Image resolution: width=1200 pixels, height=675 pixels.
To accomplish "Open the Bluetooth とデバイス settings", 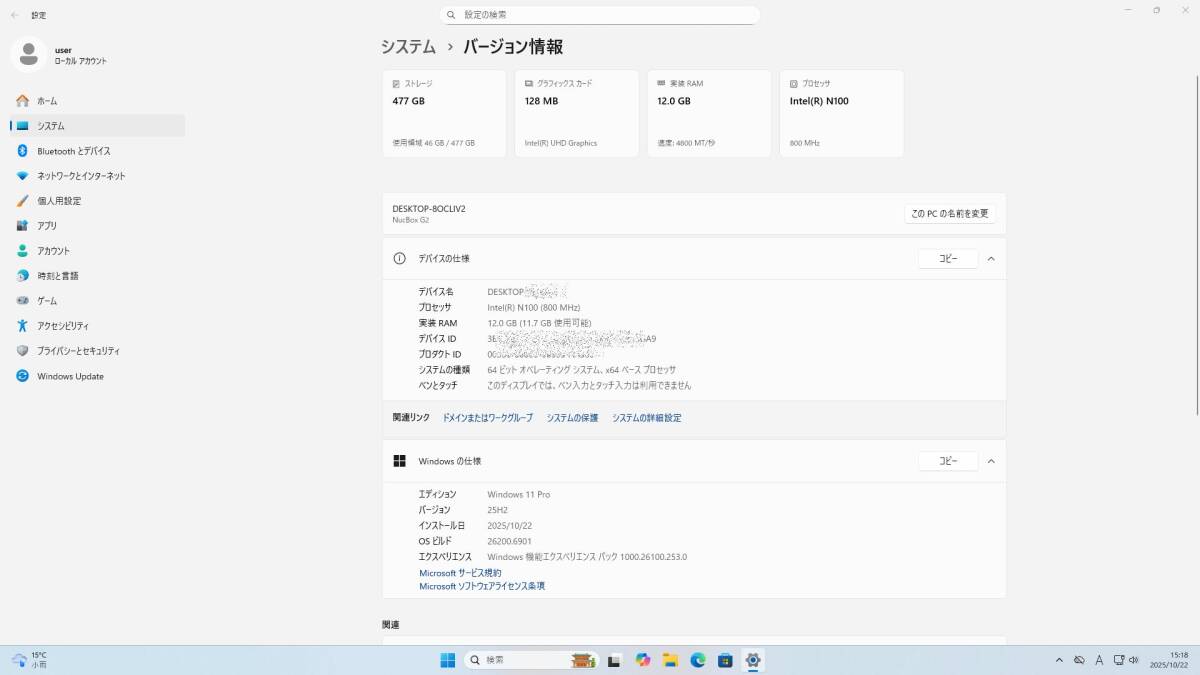I will [73, 151].
